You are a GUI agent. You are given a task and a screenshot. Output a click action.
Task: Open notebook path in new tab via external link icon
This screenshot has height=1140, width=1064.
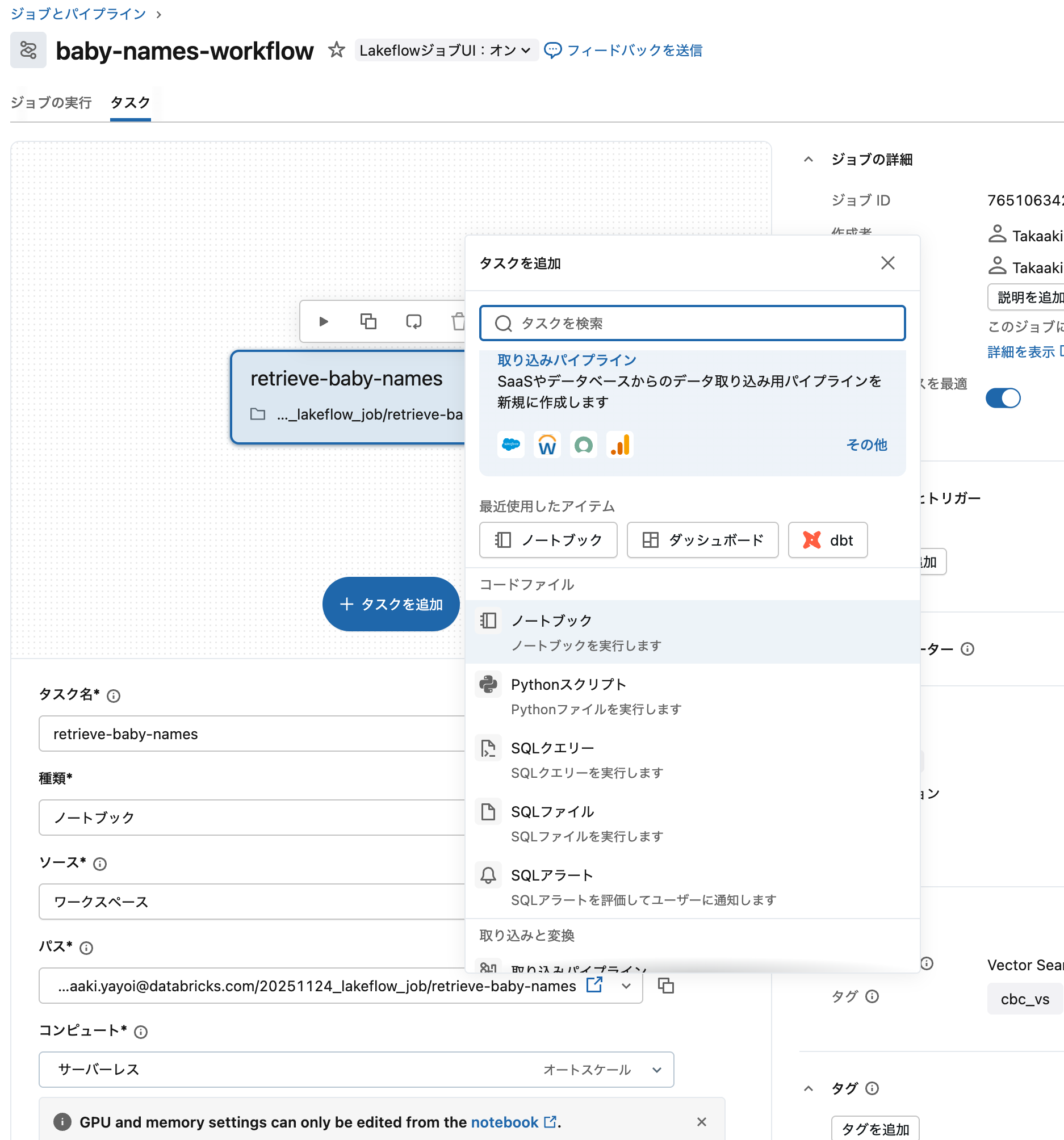coord(594,986)
